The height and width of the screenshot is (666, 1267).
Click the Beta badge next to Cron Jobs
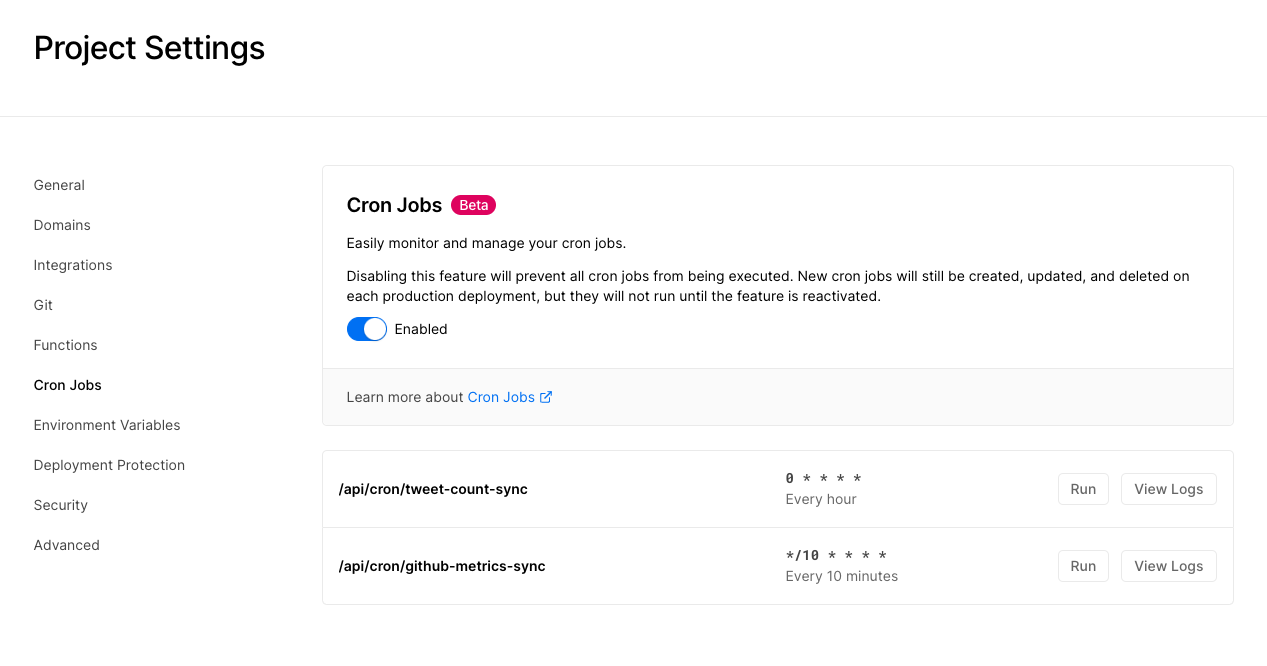[472, 204]
